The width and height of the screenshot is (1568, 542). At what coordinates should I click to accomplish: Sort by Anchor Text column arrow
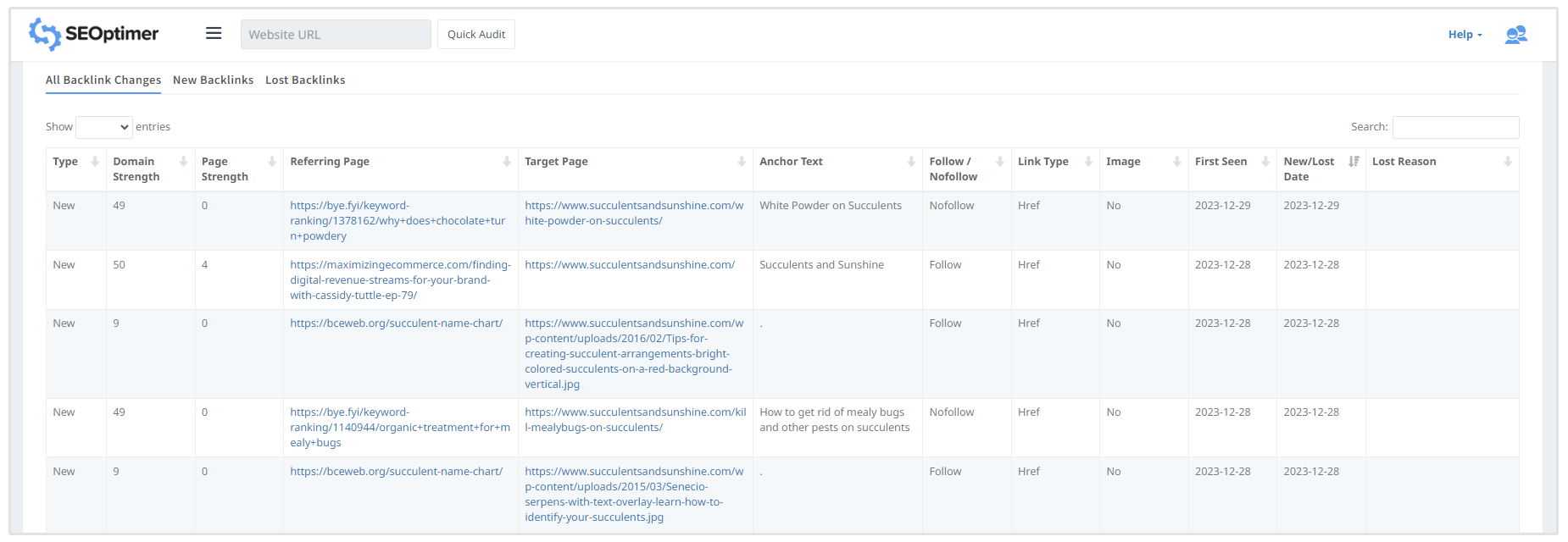(911, 162)
